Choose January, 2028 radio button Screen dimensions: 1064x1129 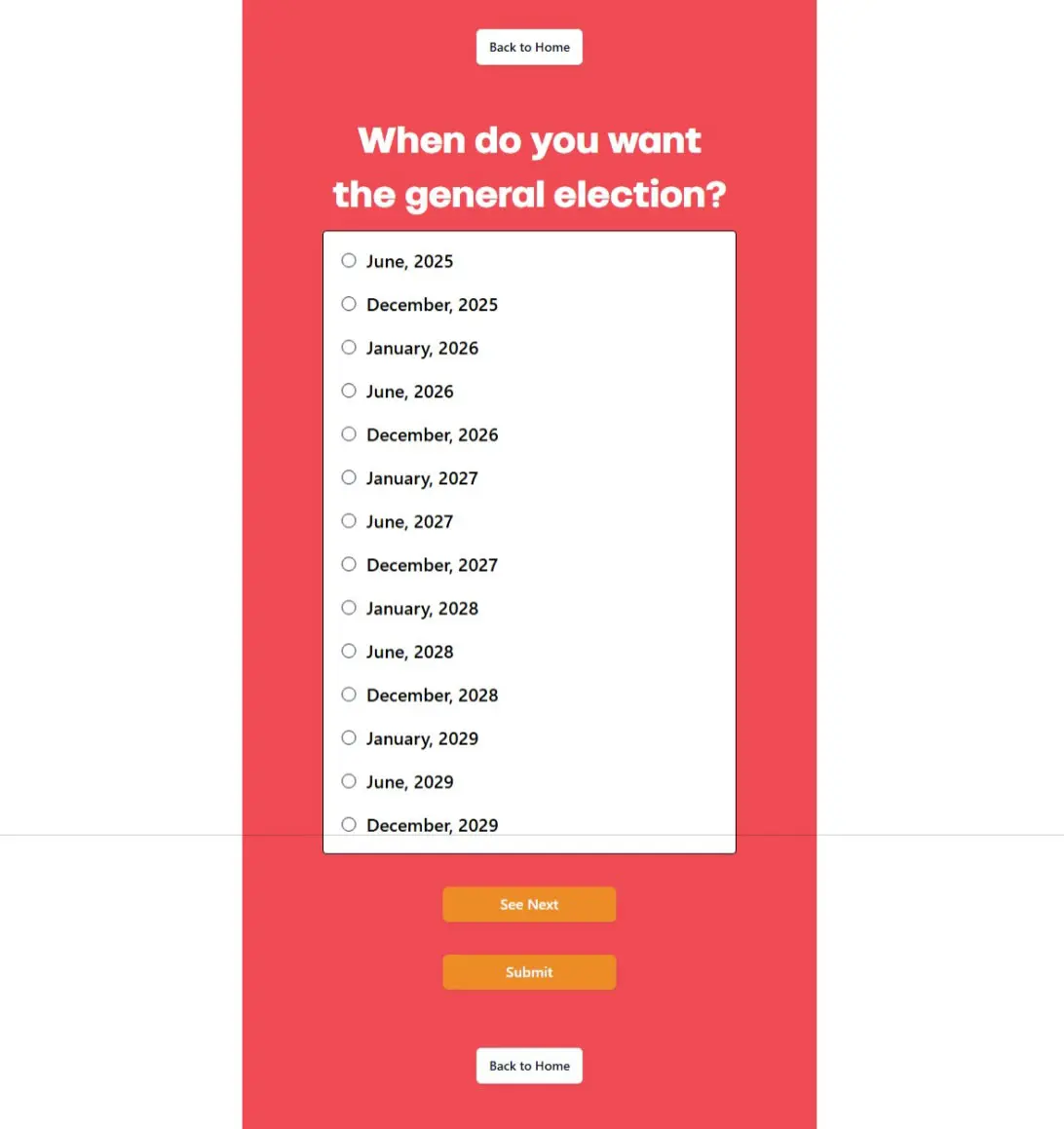(x=349, y=608)
